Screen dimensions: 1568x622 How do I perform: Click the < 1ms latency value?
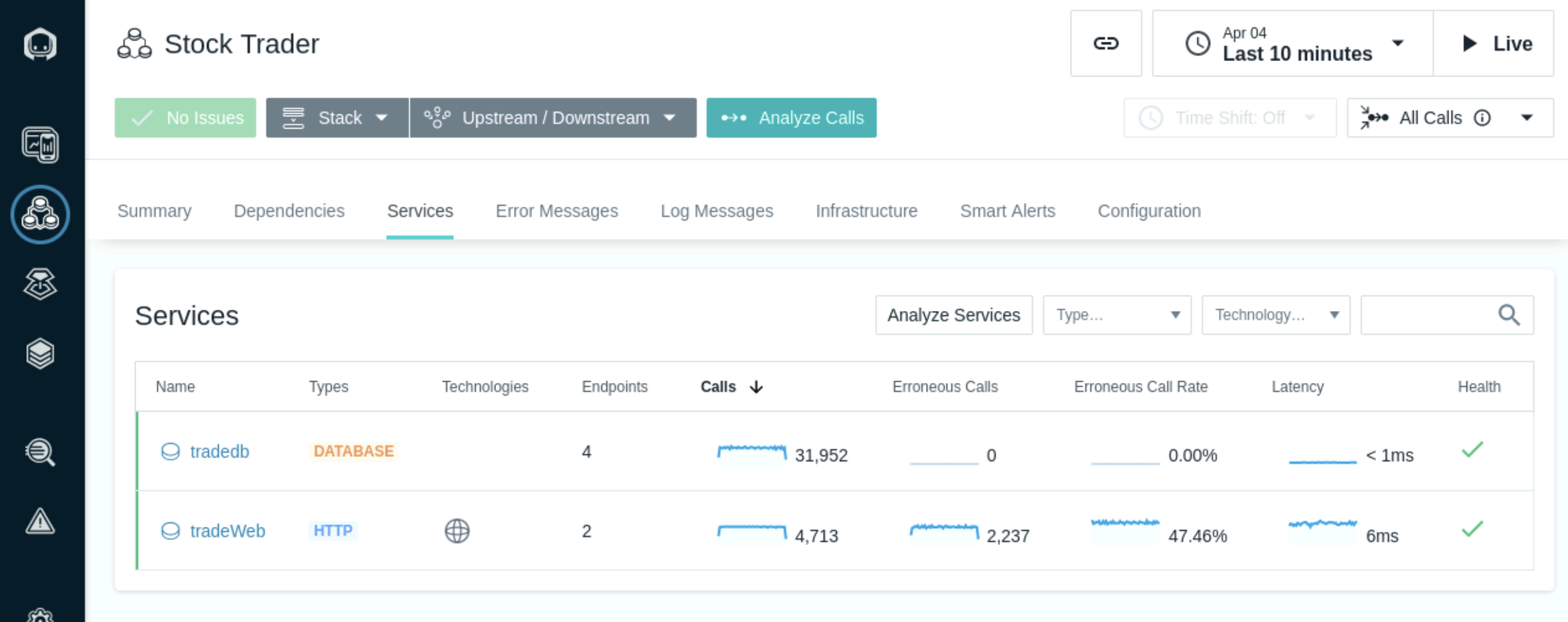pos(1389,455)
